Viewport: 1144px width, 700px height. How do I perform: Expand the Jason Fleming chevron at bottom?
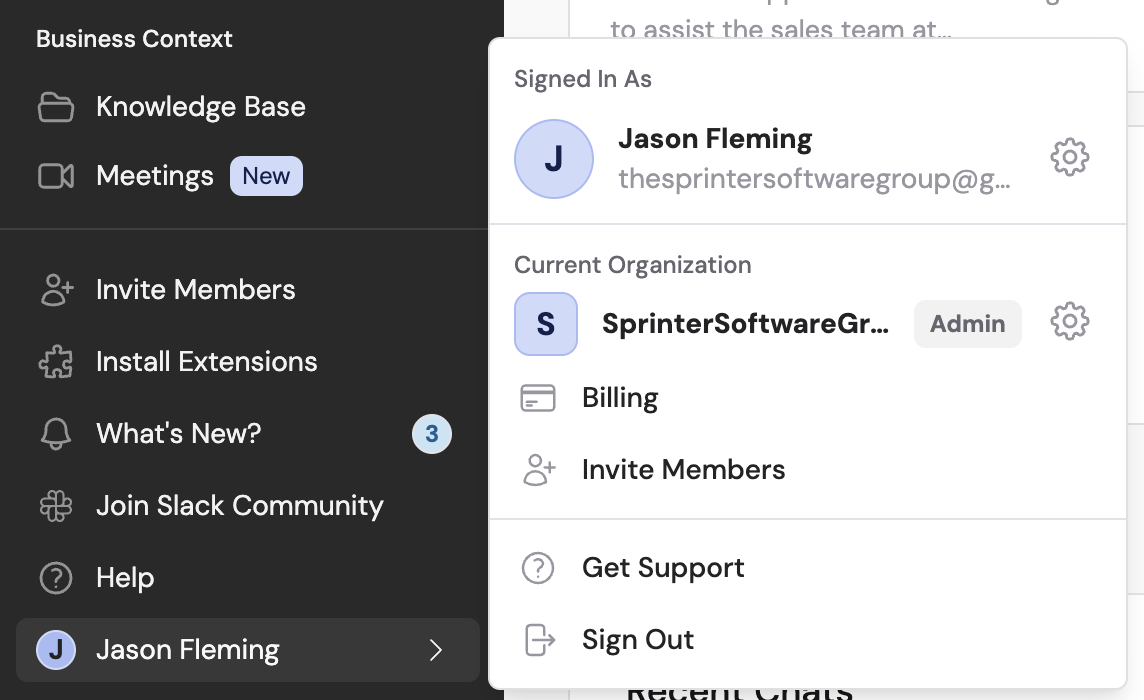pos(434,649)
